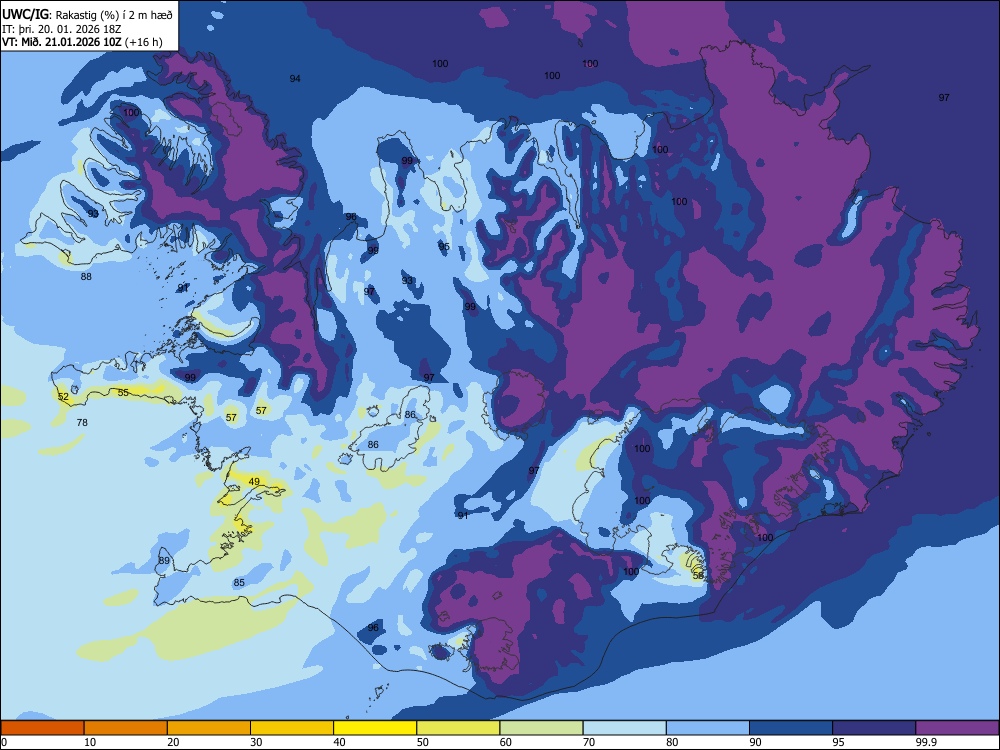Image resolution: width=1000 pixels, height=750 pixels.
Task: Click the map humidity value '85'
Action: click(239, 582)
